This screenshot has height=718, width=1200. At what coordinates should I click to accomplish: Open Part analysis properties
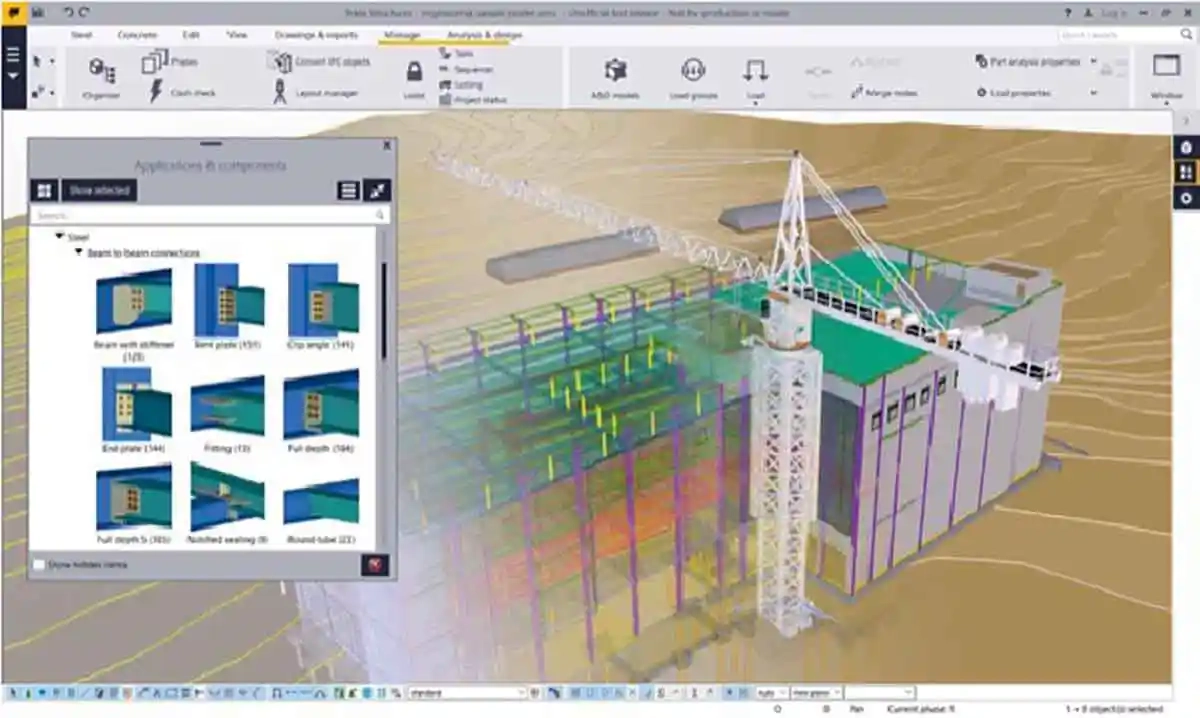pos(1028,62)
